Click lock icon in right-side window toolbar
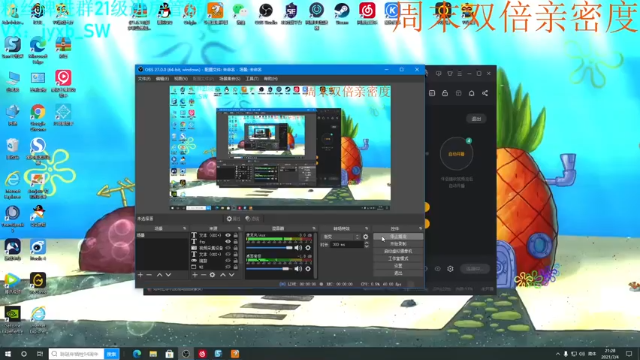640x360 pixels. [x=445, y=93]
